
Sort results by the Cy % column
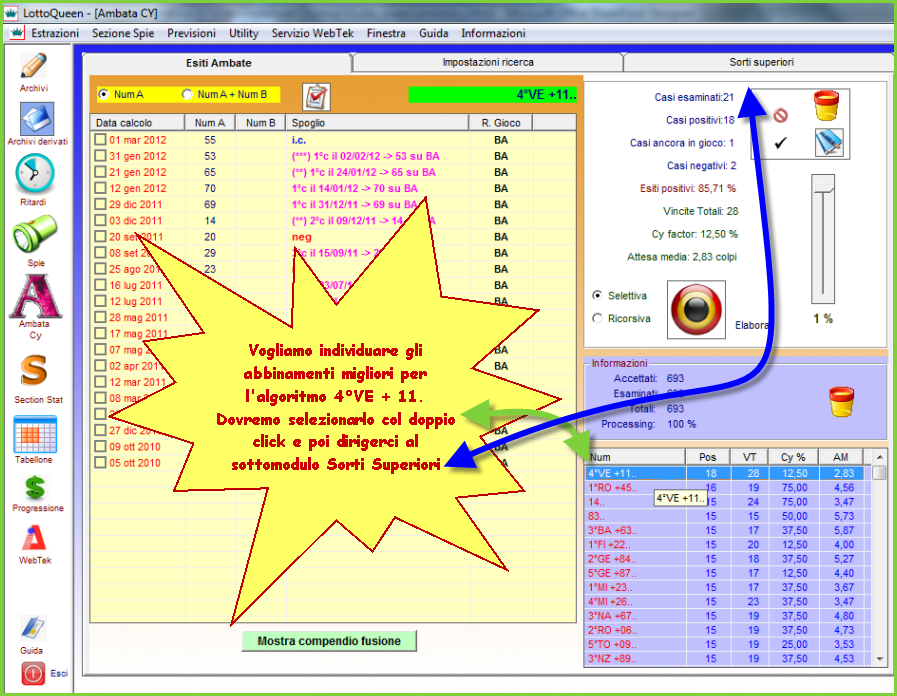click(x=793, y=457)
